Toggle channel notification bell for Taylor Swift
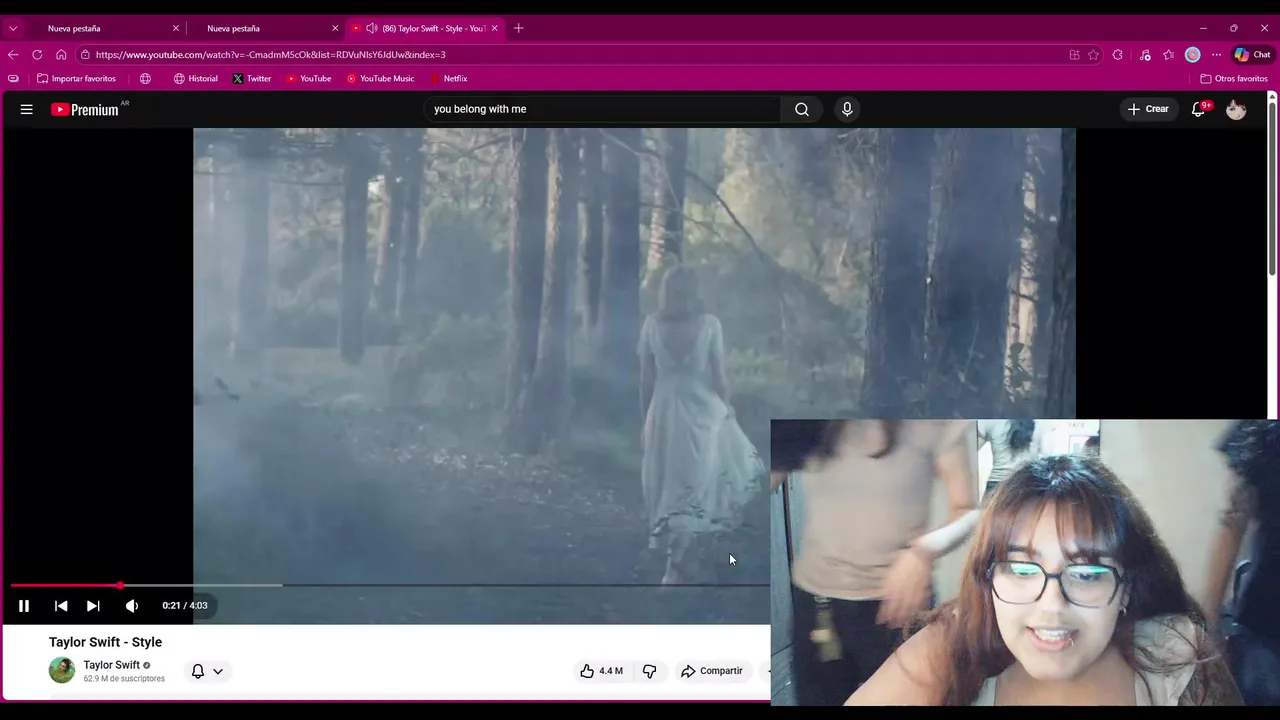The width and height of the screenshot is (1280, 720). pyautogui.click(x=198, y=671)
